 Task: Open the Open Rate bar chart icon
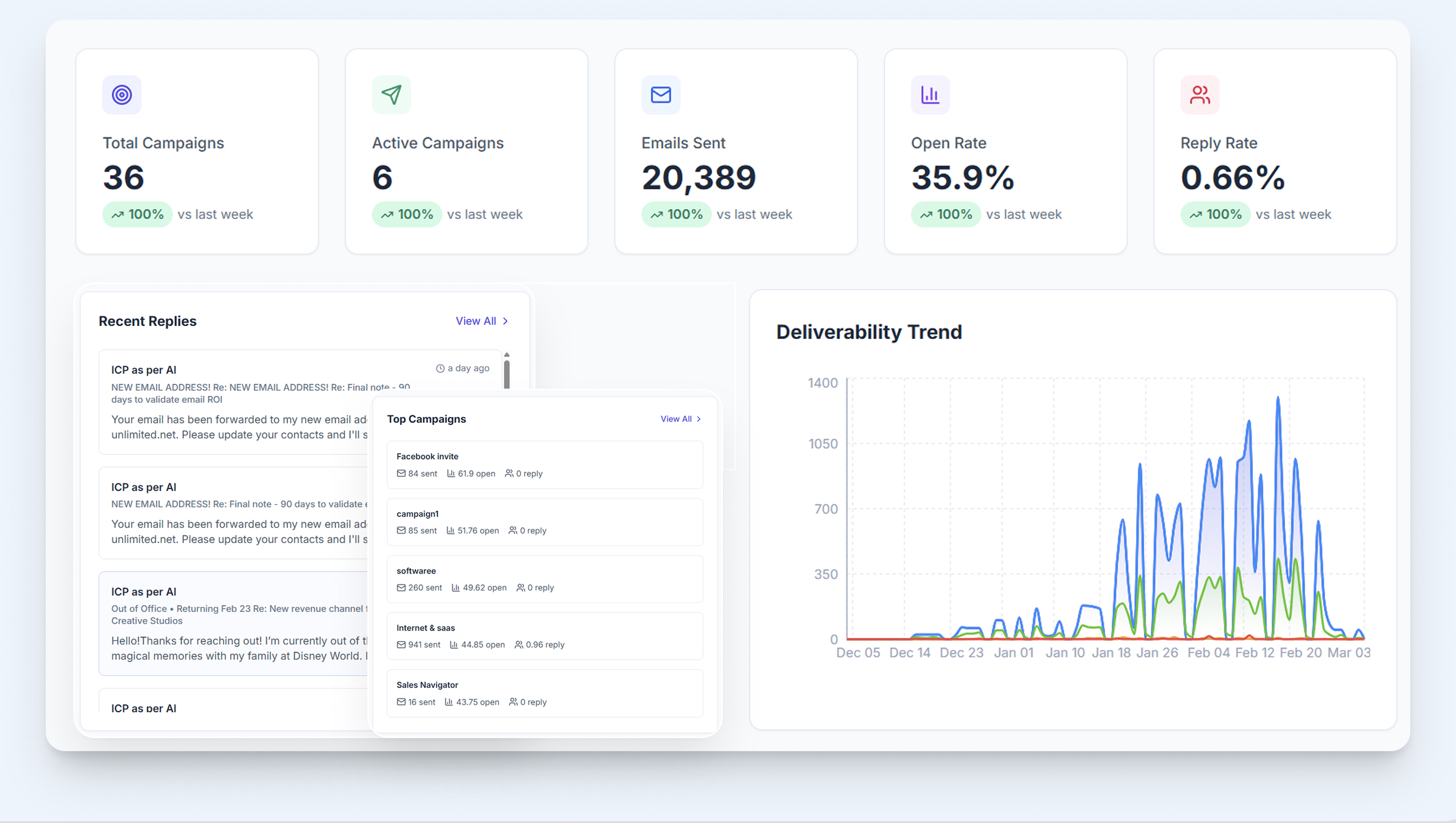tap(930, 95)
